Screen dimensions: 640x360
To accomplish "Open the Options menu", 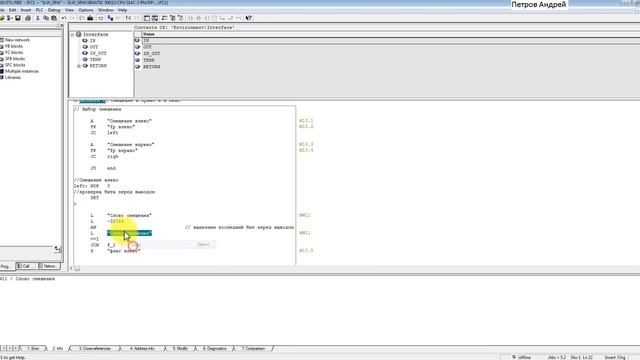I will point(86,10).
